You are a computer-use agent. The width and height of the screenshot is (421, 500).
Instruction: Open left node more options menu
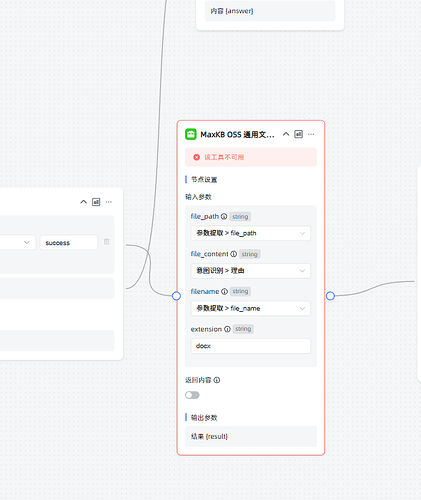click(x=109, y=202)
